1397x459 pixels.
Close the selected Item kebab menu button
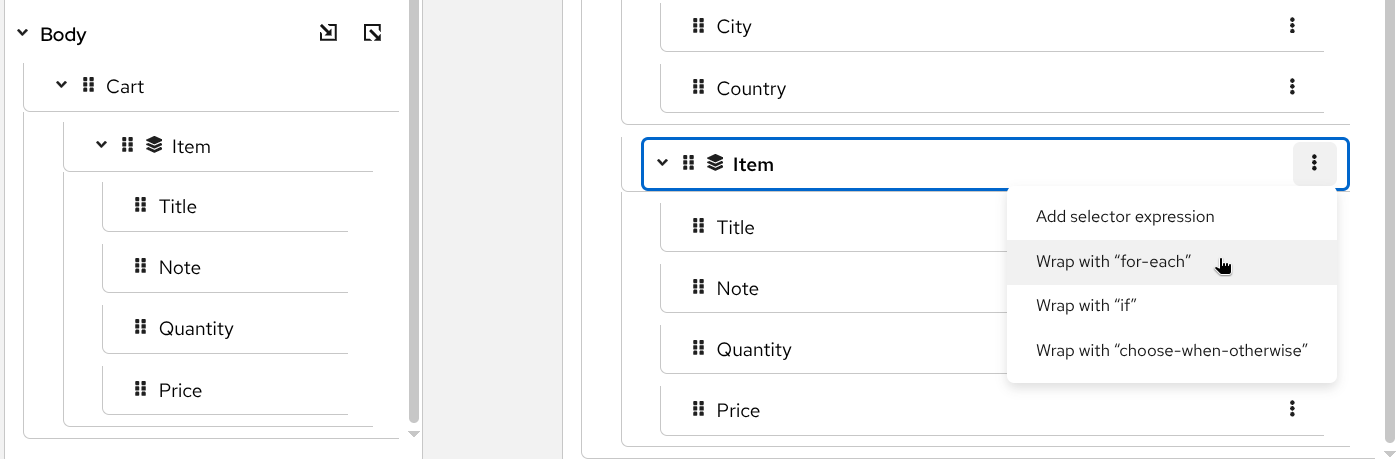tap(1314, 164)
